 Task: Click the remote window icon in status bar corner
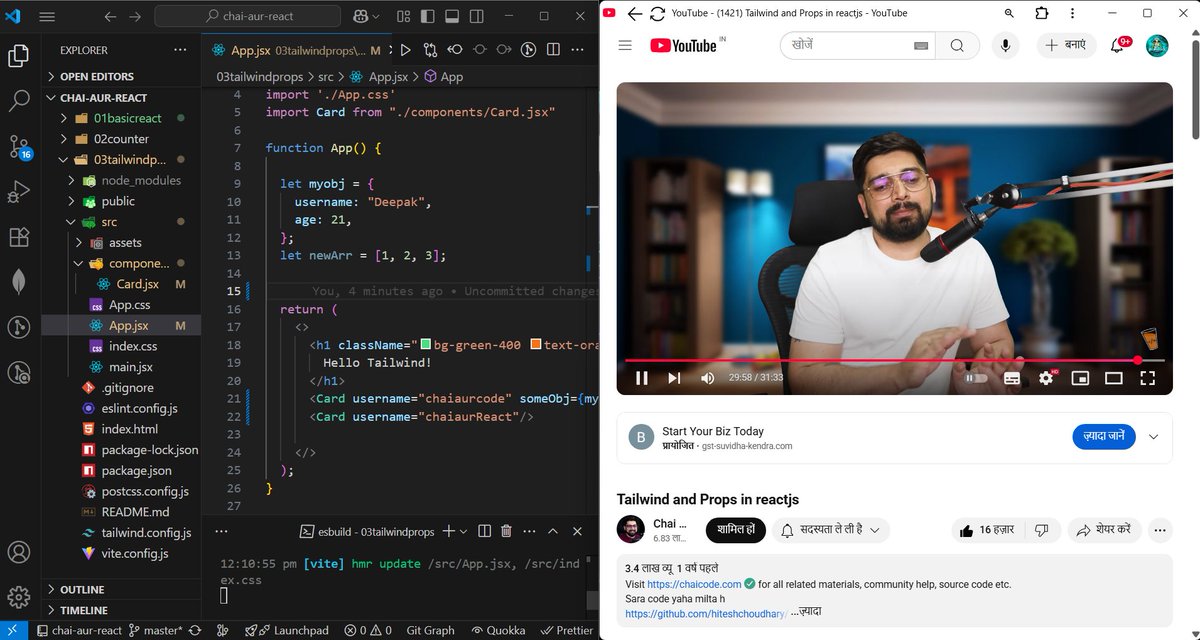pos(15,631)
